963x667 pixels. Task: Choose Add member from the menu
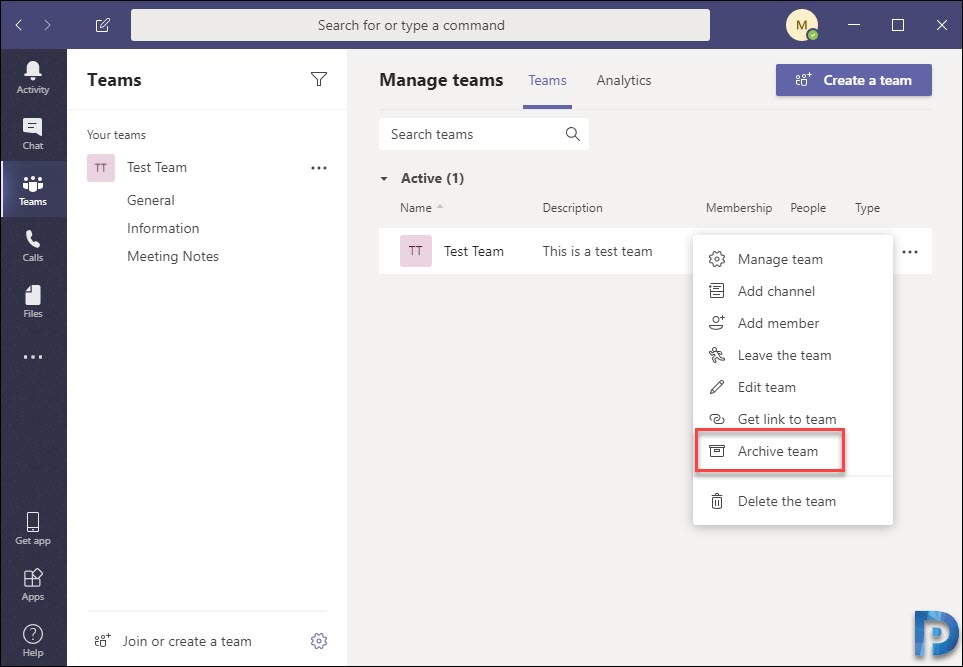click(792, 323)
